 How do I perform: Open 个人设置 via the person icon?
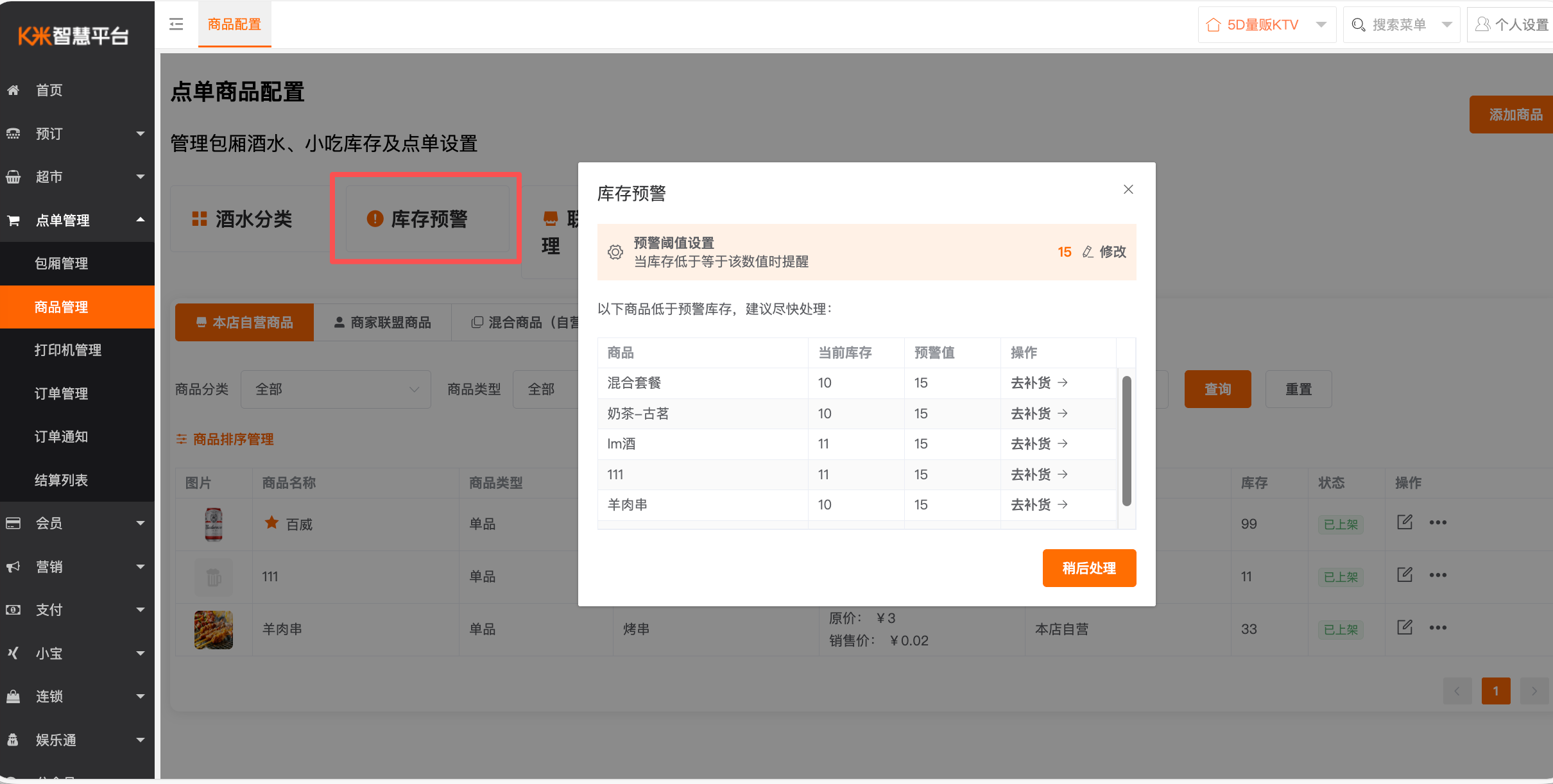point(1482,24)
